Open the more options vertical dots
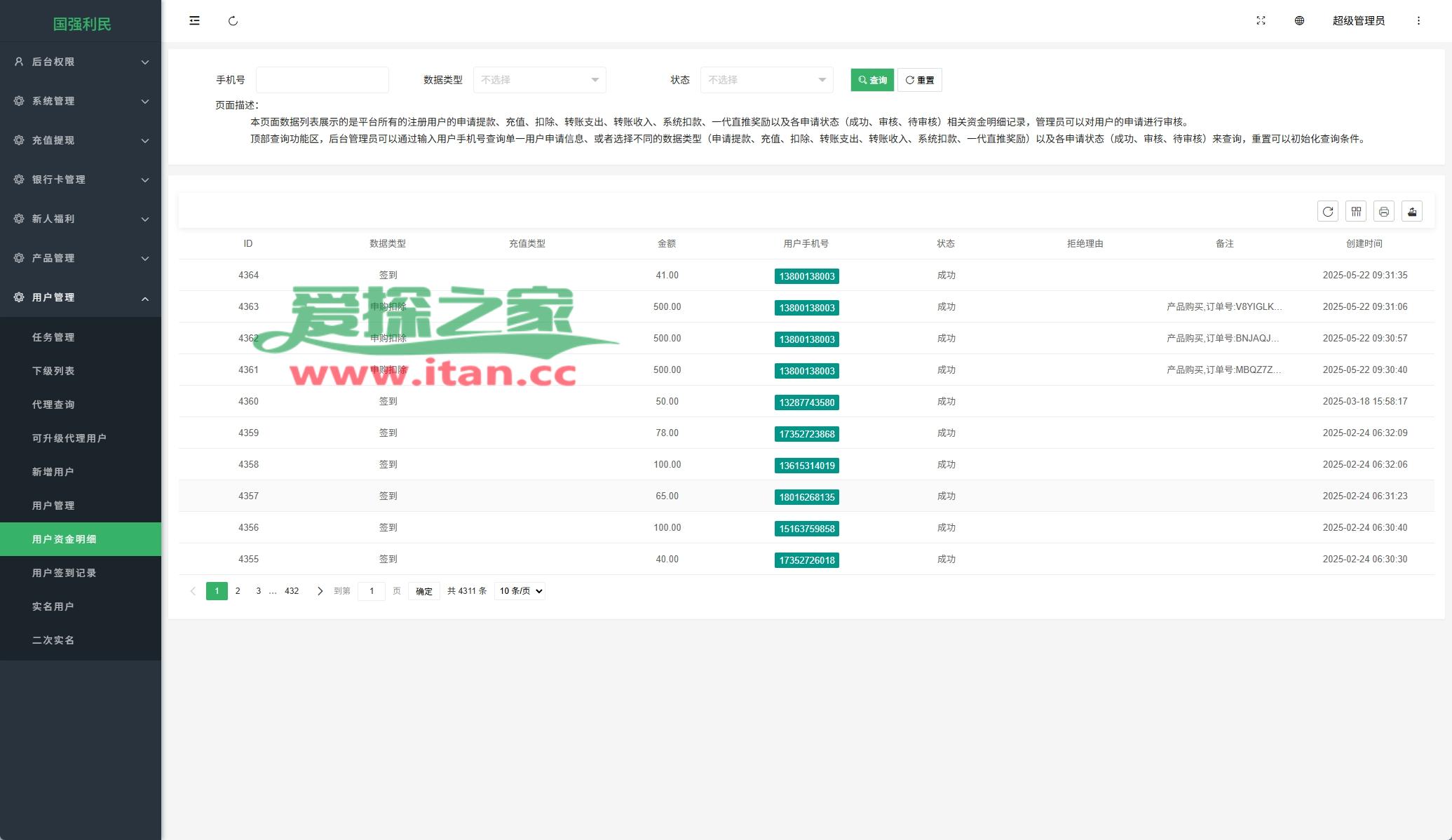Viewport: 1452px width, 840px height. (1418, 21)
